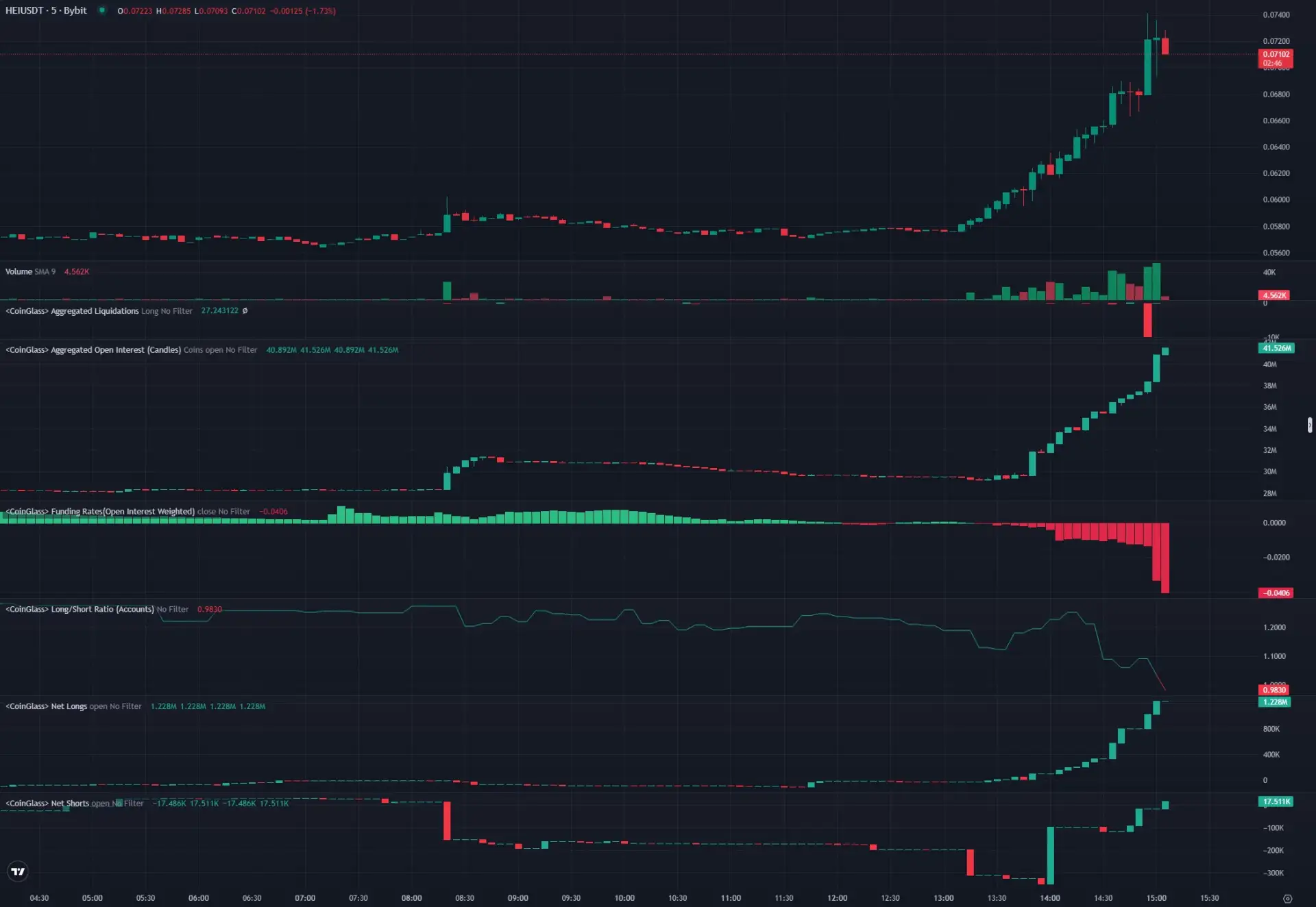Click the 800K net longs axis label
Viewport: 1316px width, 907px height.
tap(1271, 730)
